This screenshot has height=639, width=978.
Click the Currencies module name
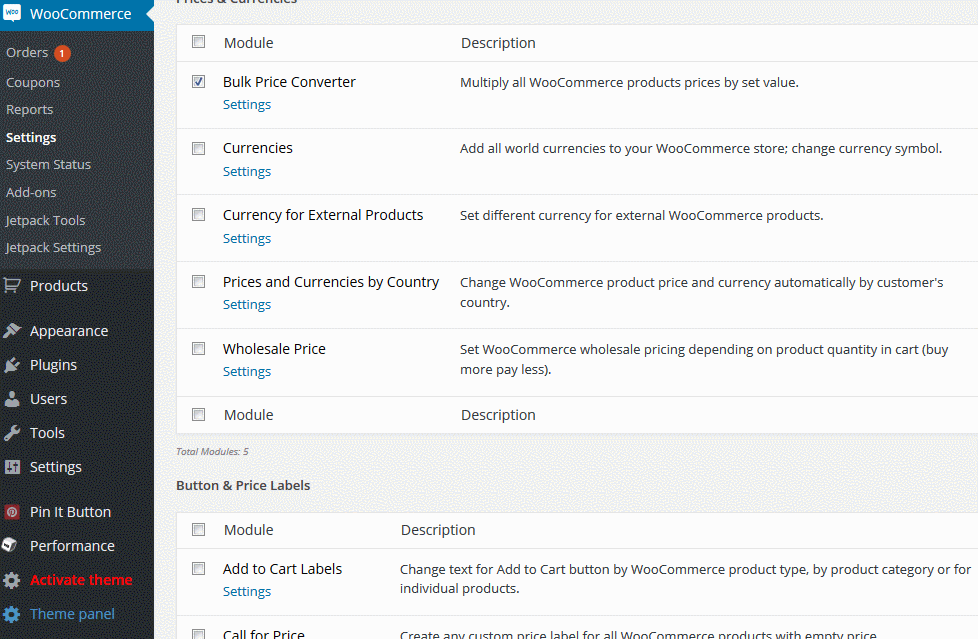click(258, 148)
